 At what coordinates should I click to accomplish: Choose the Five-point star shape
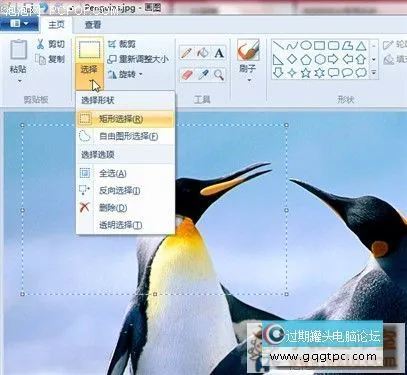click(x=306, y=73)
